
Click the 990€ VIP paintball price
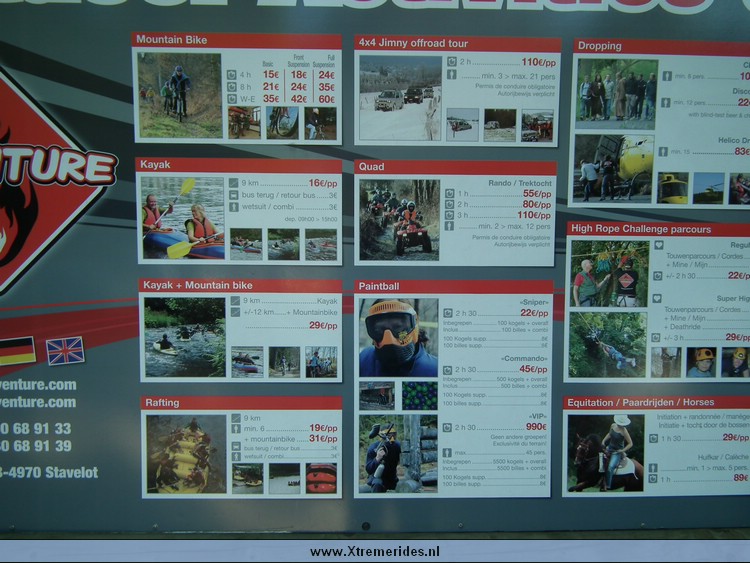coord(536,427)
